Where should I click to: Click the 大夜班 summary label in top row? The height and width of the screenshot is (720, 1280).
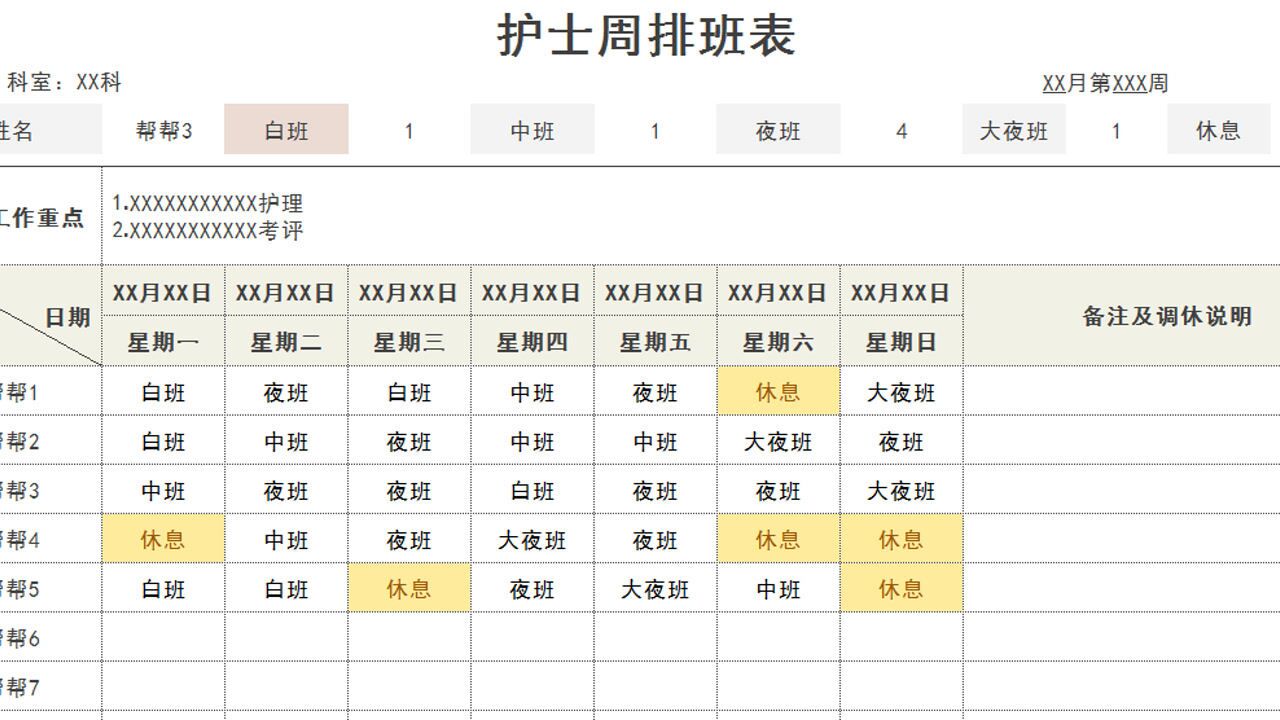pos(1014,130)
